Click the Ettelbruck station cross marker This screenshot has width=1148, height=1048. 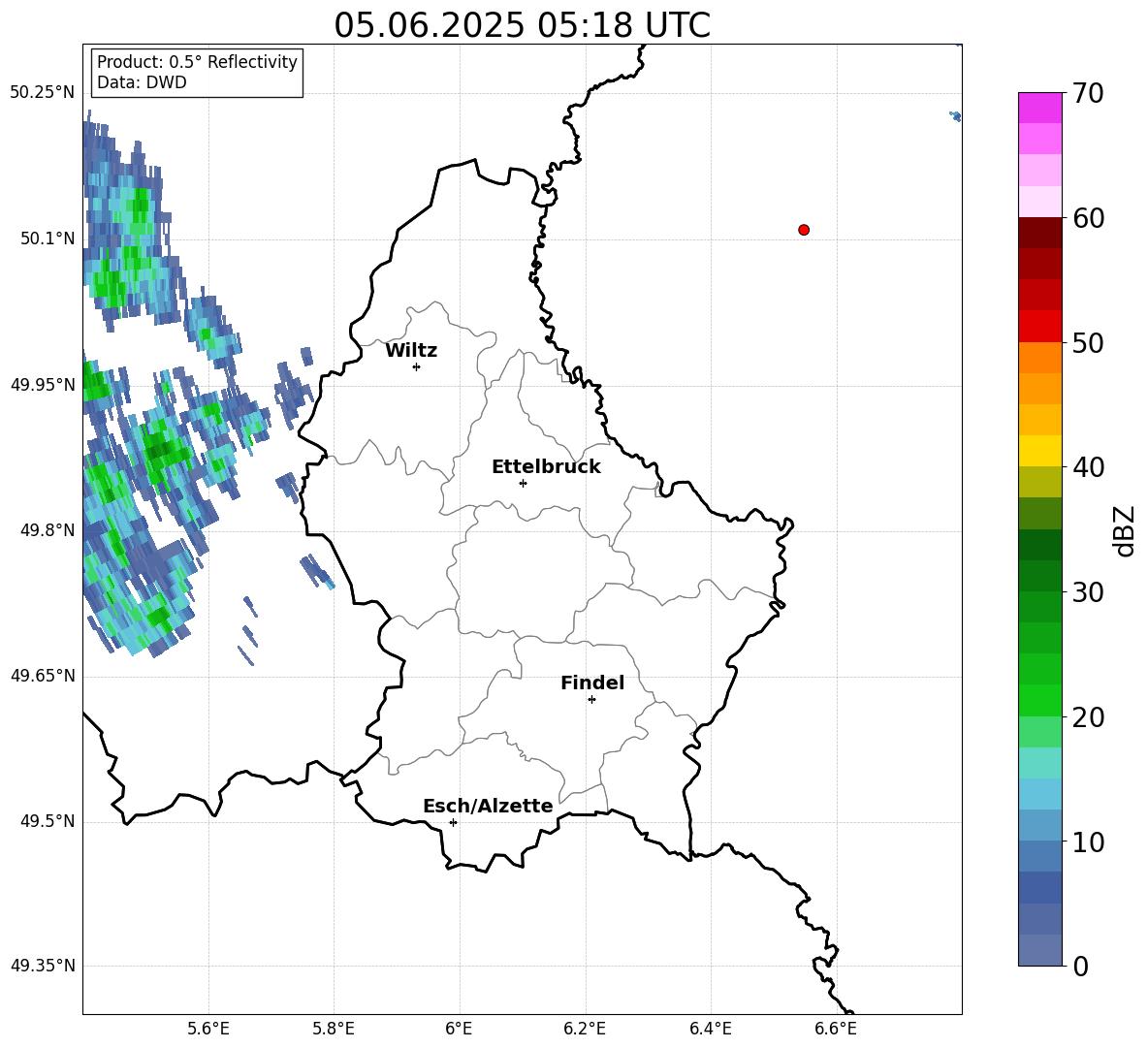point(523,483)
